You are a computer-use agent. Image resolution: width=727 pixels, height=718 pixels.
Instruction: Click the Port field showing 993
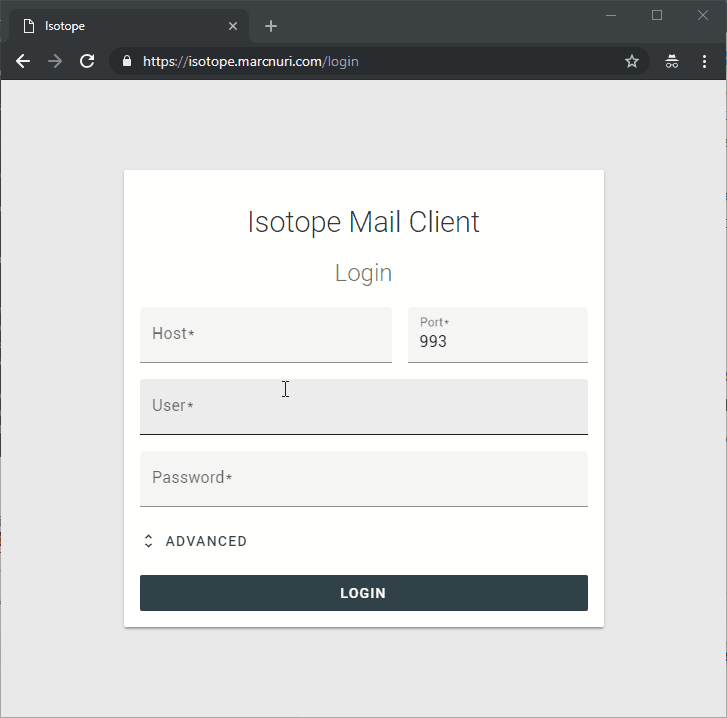tap(497, 334)
